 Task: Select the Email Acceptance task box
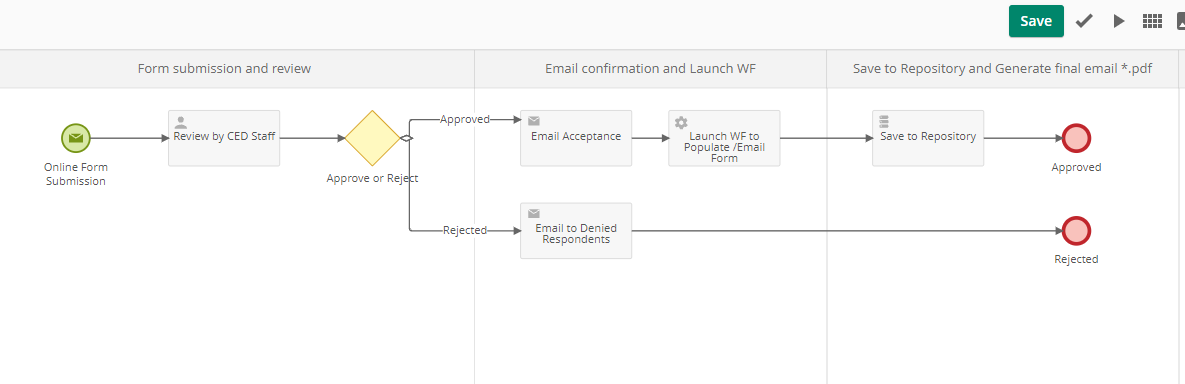[x=576, y=138]
